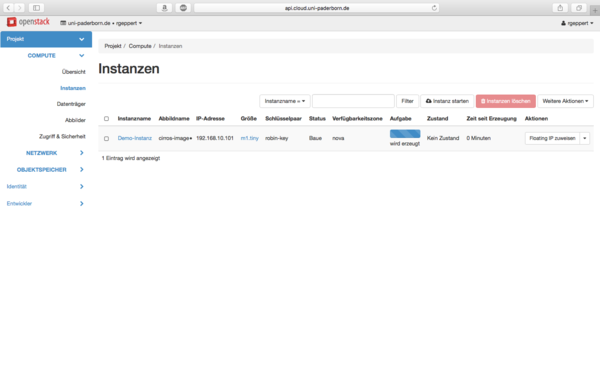
Task: Go back with browser back arrow
Action: [x=8, y=8]
